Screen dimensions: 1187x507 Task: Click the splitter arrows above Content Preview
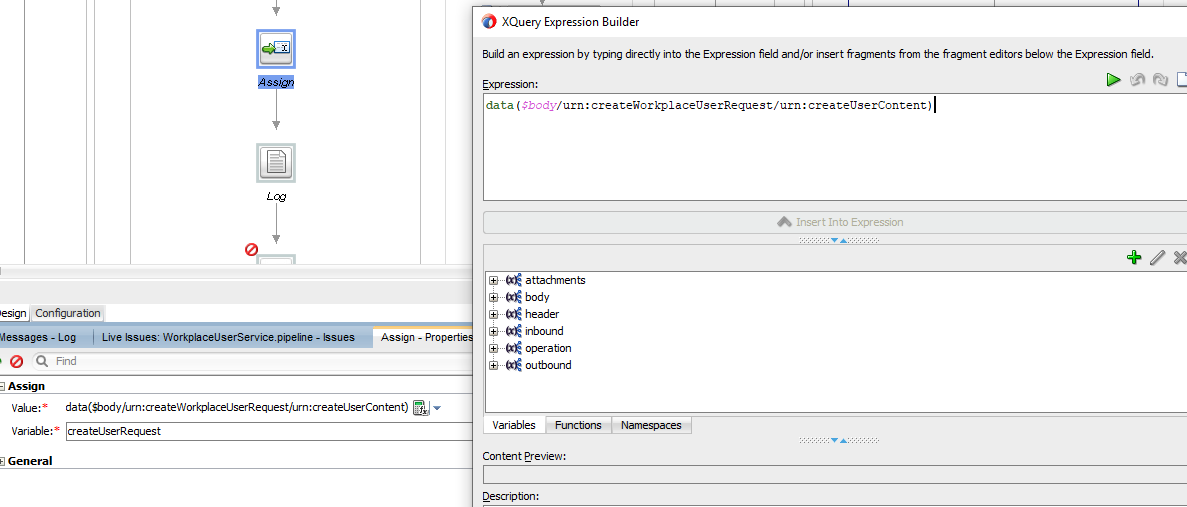840,440
